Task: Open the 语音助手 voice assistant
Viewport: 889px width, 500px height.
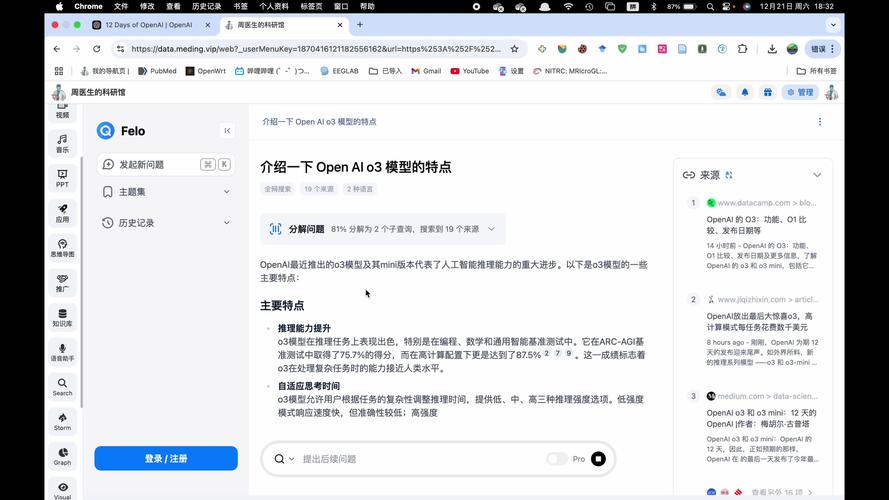Action: (62, 351)
